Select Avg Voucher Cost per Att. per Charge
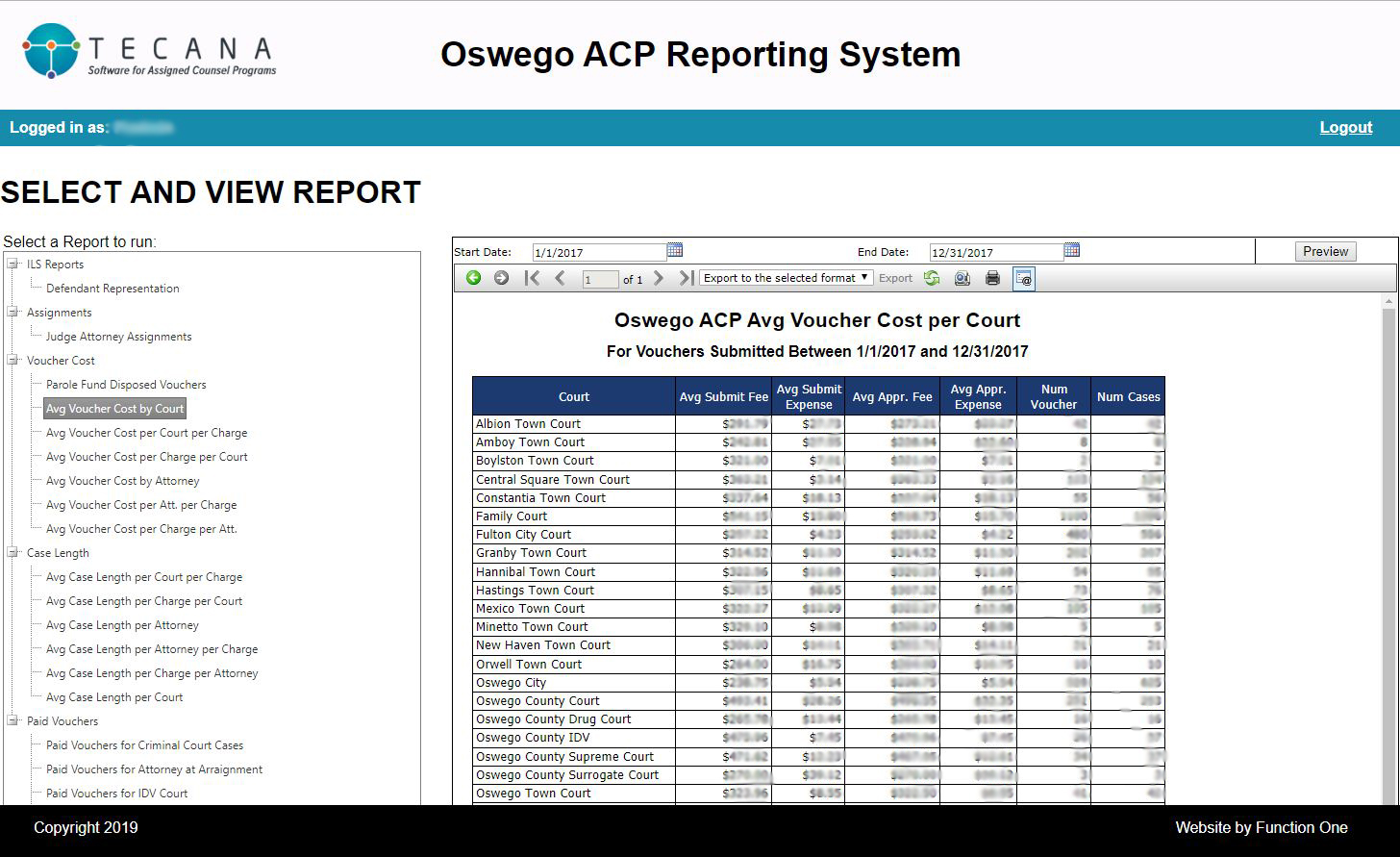Image resolution: width=1400 pixels, height=857 pixels. [x=140, y=504]
